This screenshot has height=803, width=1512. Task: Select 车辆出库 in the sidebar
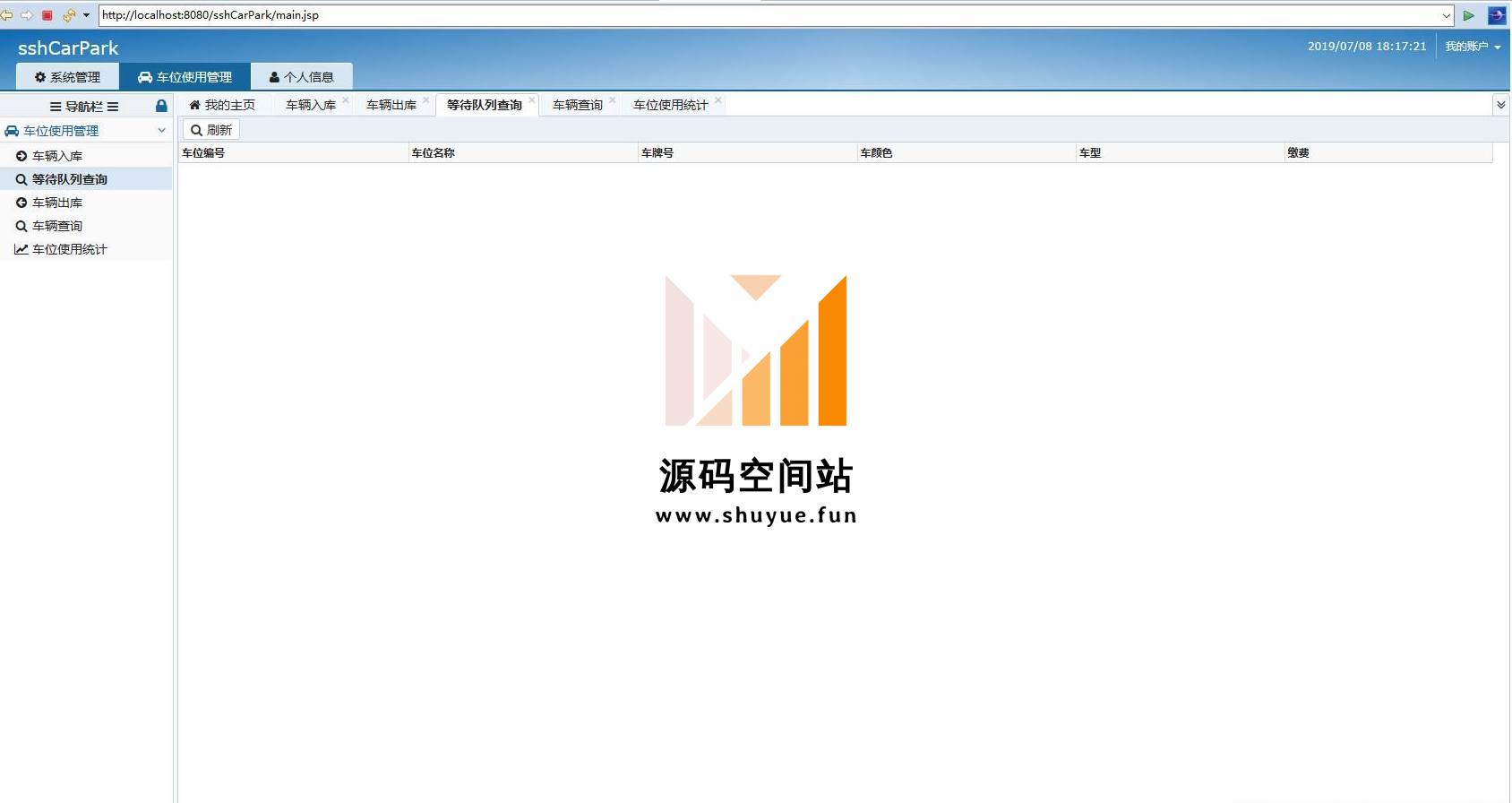pyautogui.click(x=86, y=203)
